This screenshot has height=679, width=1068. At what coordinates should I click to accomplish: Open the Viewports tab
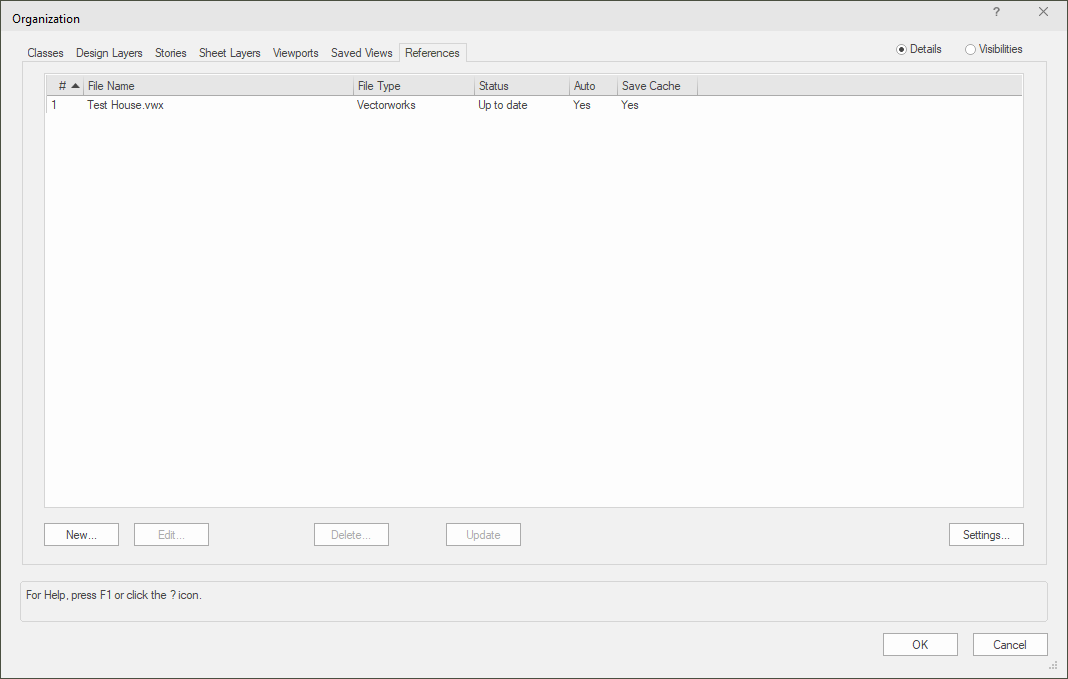click(x=295, y=53)
